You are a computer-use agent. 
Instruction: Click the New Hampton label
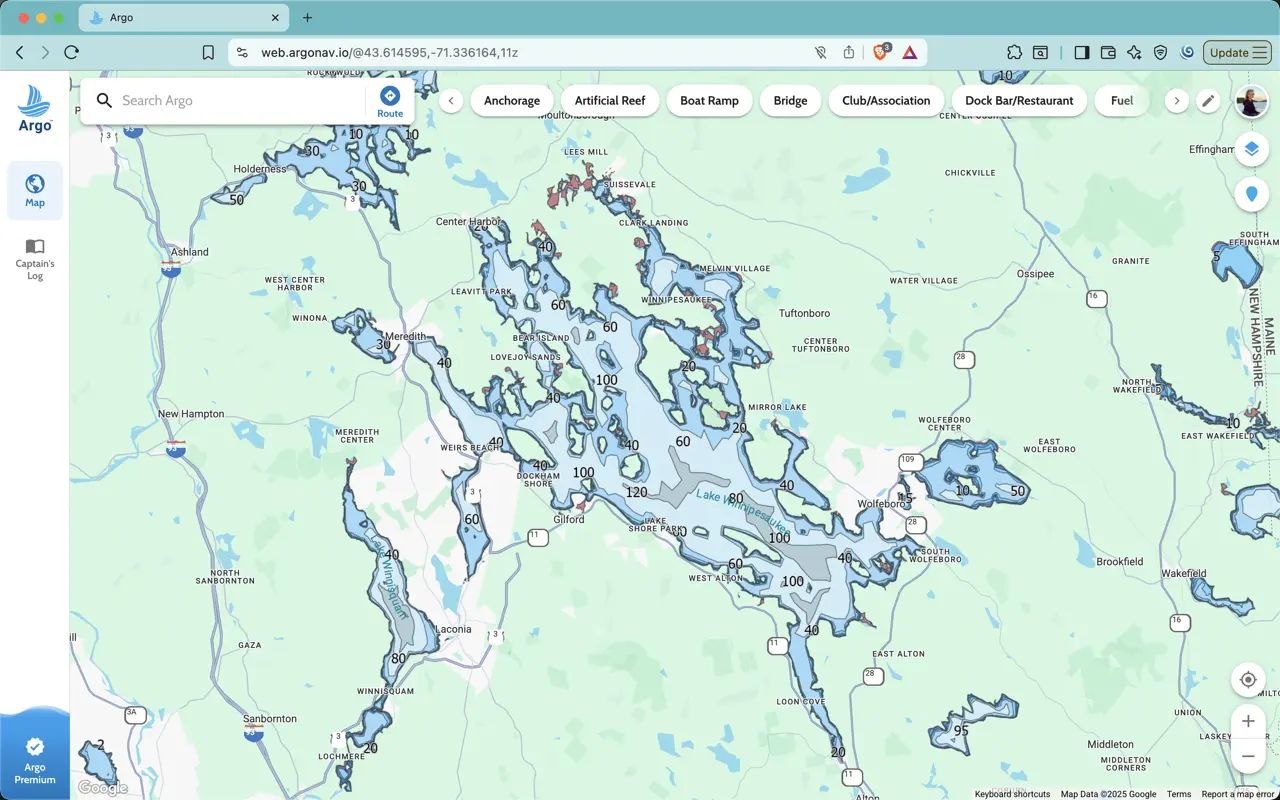(x=191, y=414)
